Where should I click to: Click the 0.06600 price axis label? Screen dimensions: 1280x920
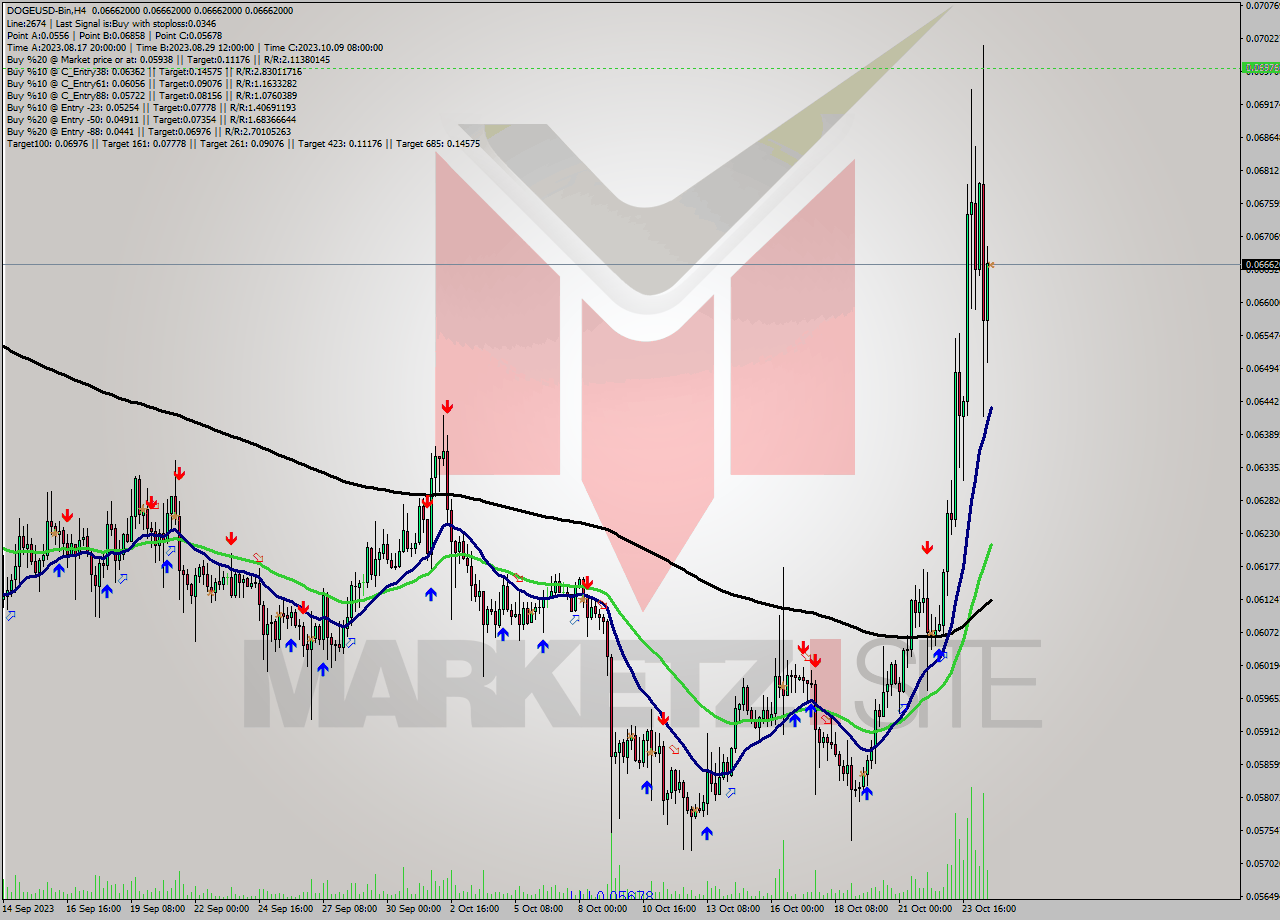point(1262,302)
